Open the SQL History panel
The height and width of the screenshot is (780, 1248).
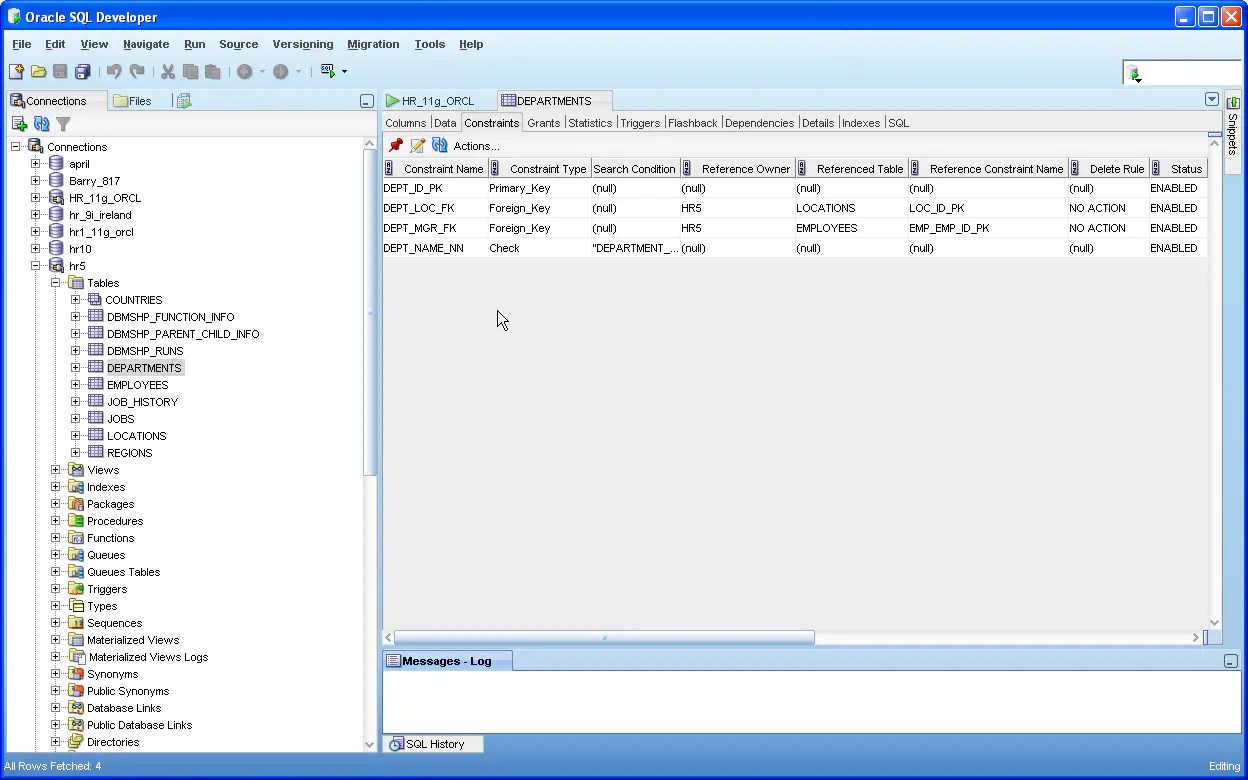(x=432, y=744)
